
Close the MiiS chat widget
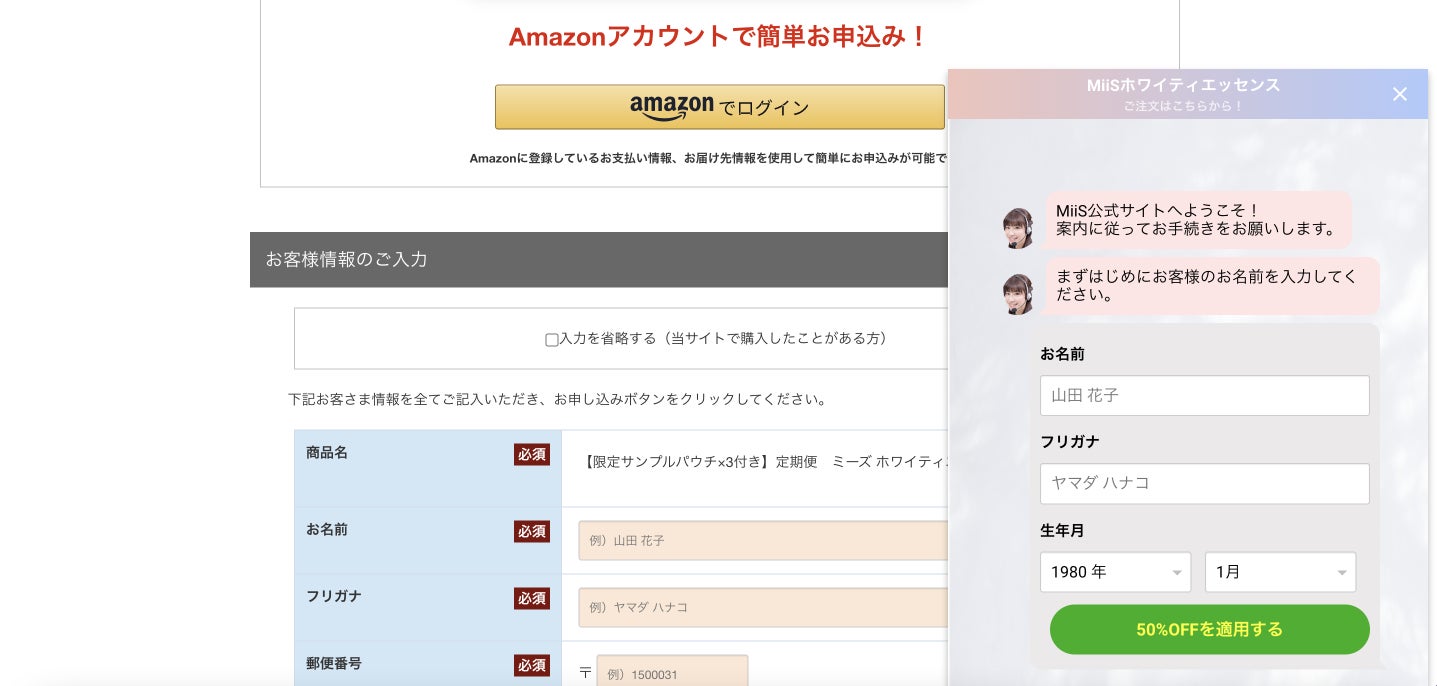click(x=1399, y=94)
